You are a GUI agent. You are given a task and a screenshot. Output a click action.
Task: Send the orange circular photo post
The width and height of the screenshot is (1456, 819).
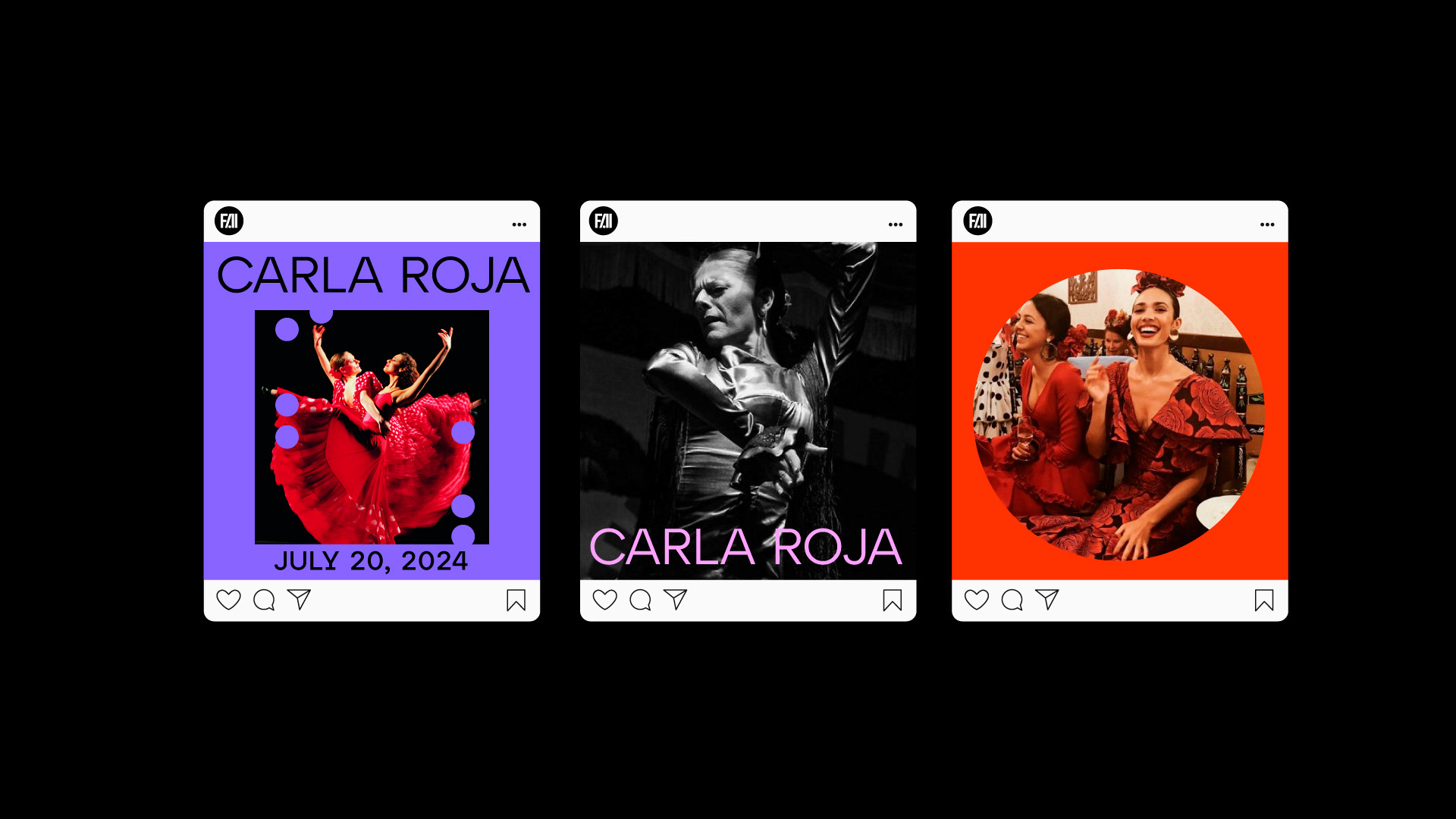tap(1047, 599)
